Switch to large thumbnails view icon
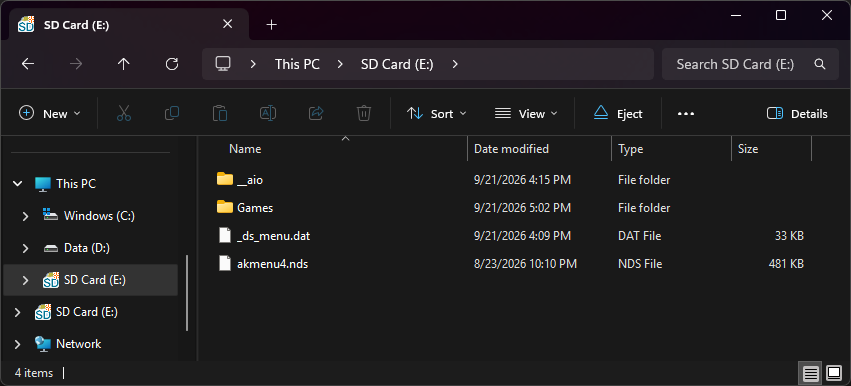The image size is (851, 386). coord(834,373)
